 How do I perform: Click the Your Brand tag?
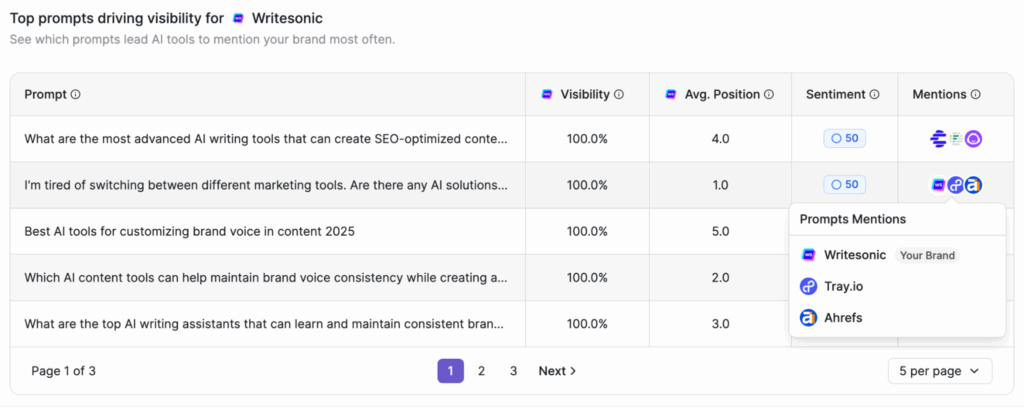[x=927, y=255]
